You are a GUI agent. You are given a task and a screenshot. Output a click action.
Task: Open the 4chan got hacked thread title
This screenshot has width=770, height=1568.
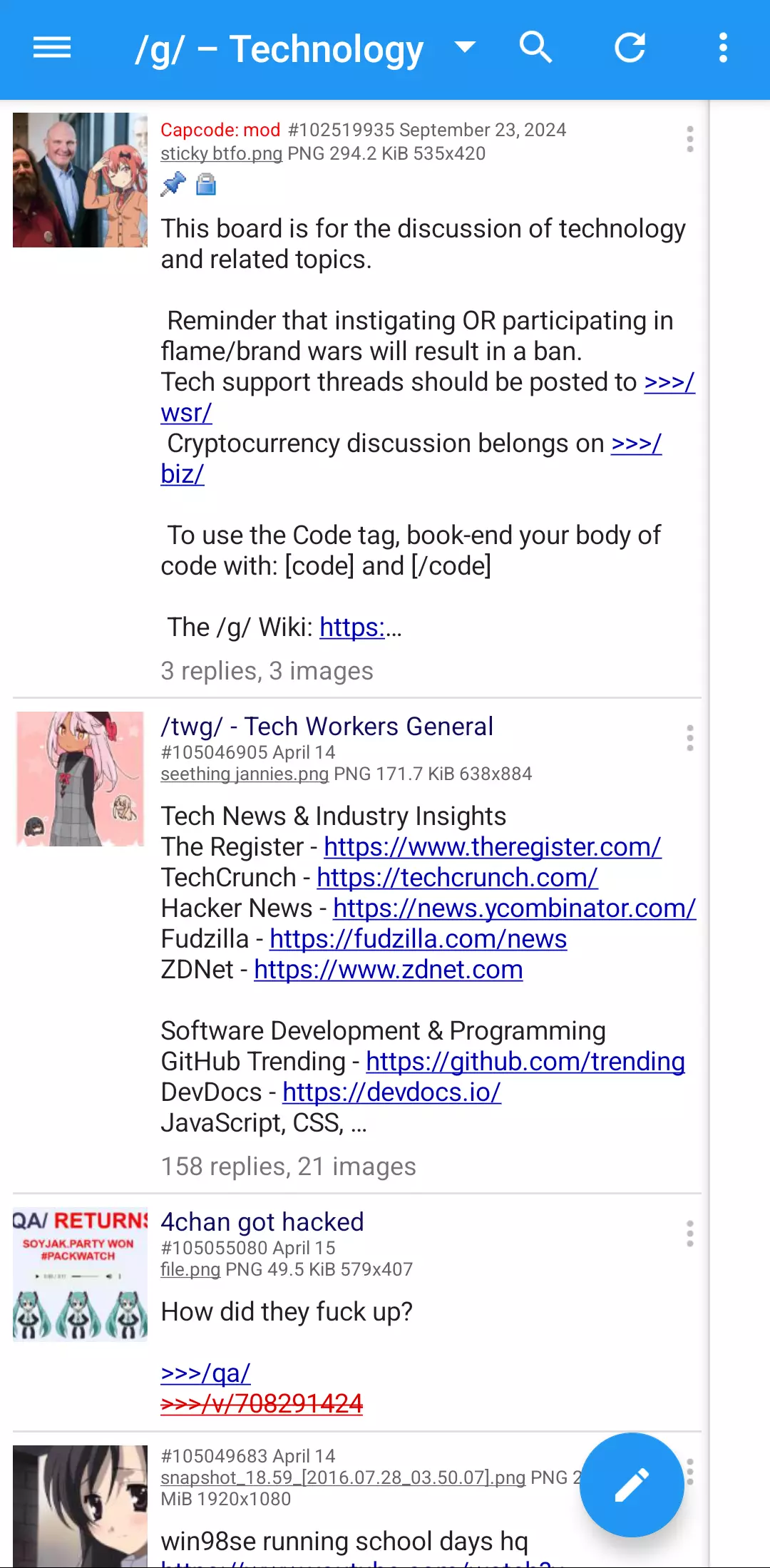pyautogui.click(x=262, y=1222)
